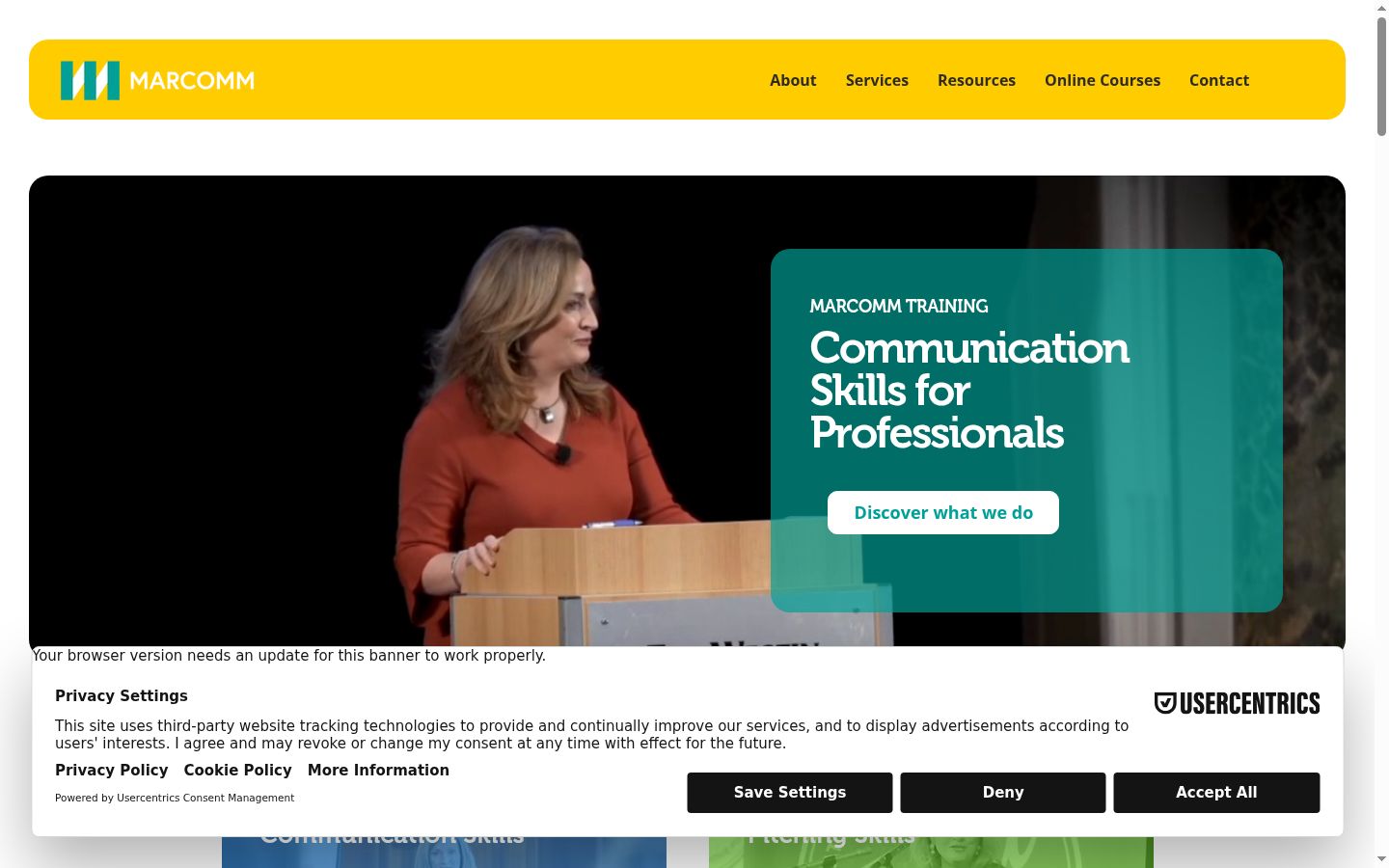Viewport: 1389px width, 868px height.
Task: Click the Powered by Usercentrics Consent Management text
Action: [x=175, y=798]
